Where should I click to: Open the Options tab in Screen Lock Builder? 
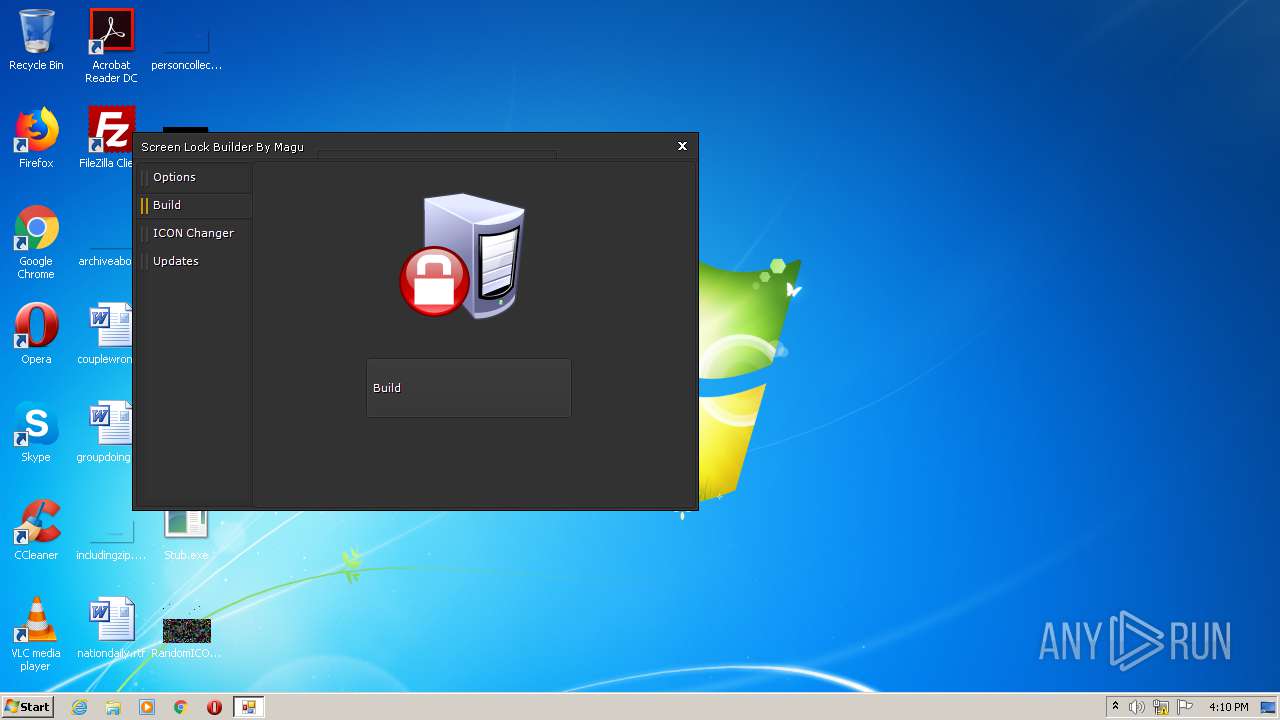pyautogui.click(x=195, y=177)
